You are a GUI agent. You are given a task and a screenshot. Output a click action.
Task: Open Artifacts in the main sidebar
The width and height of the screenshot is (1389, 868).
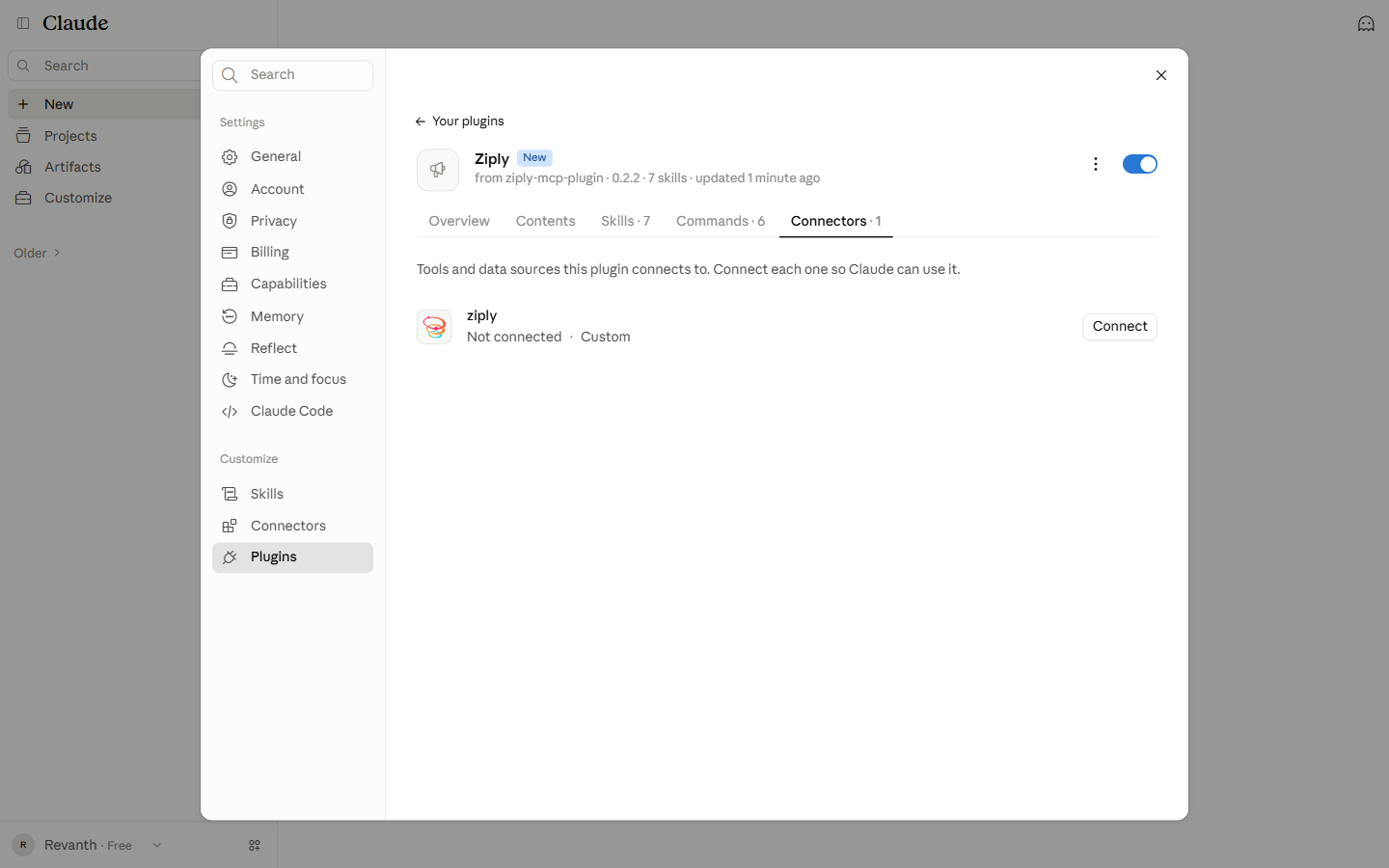tap(104, 167)
